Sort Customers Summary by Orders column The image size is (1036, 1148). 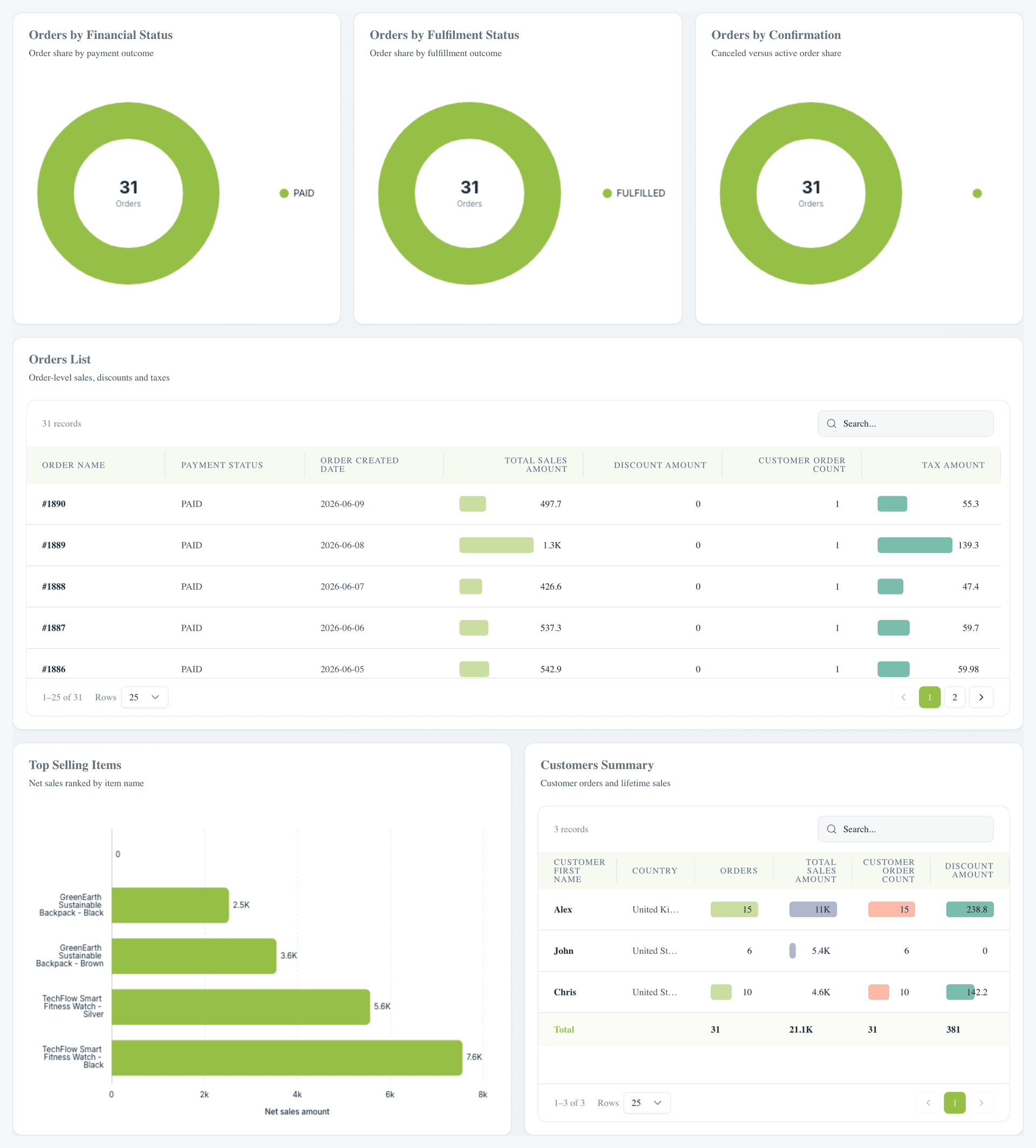[738, 871]
